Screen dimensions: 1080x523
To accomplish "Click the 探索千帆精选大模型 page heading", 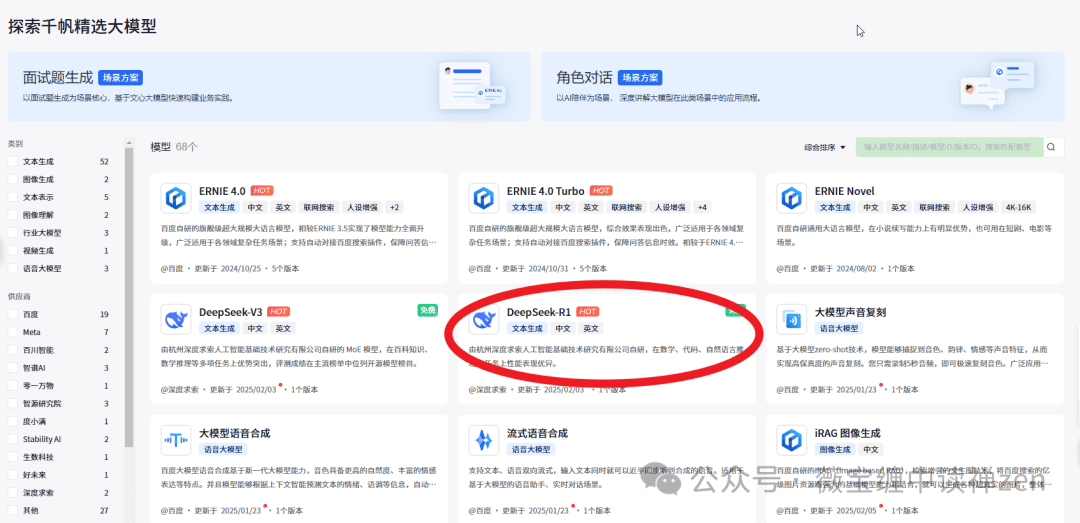I will (x=82, y=27).
